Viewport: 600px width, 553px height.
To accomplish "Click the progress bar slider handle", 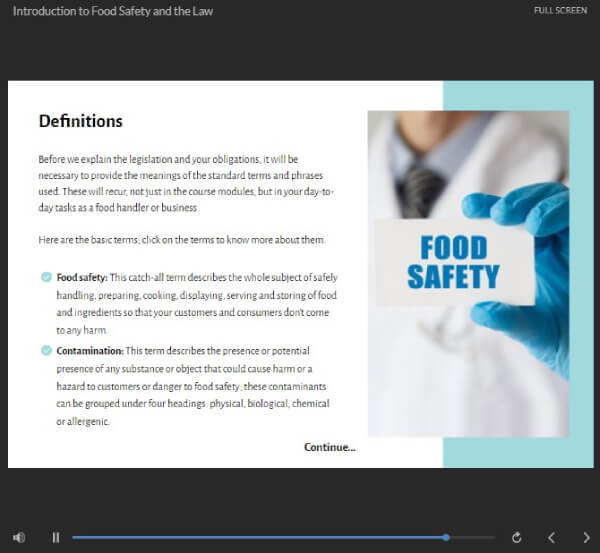I will [x=446, y=537].
